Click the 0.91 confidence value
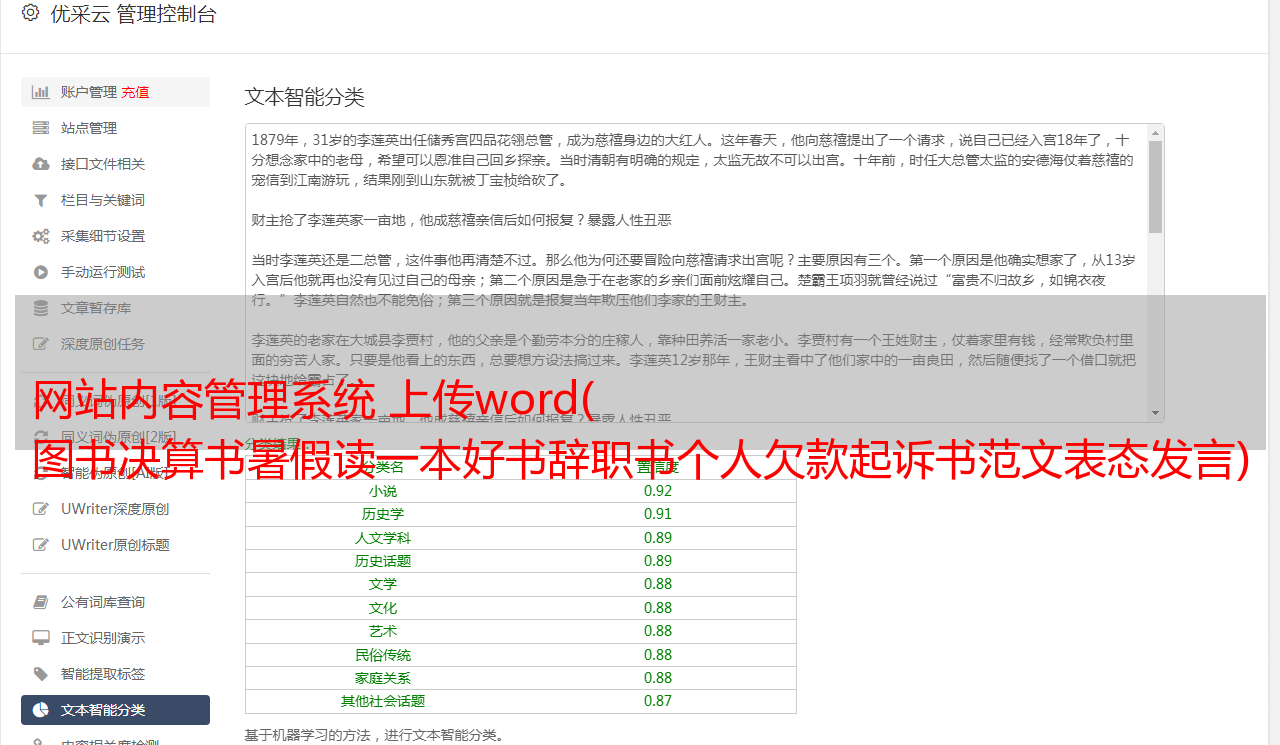The height and width of the screenshot is (745, 1280). point(658,514)
